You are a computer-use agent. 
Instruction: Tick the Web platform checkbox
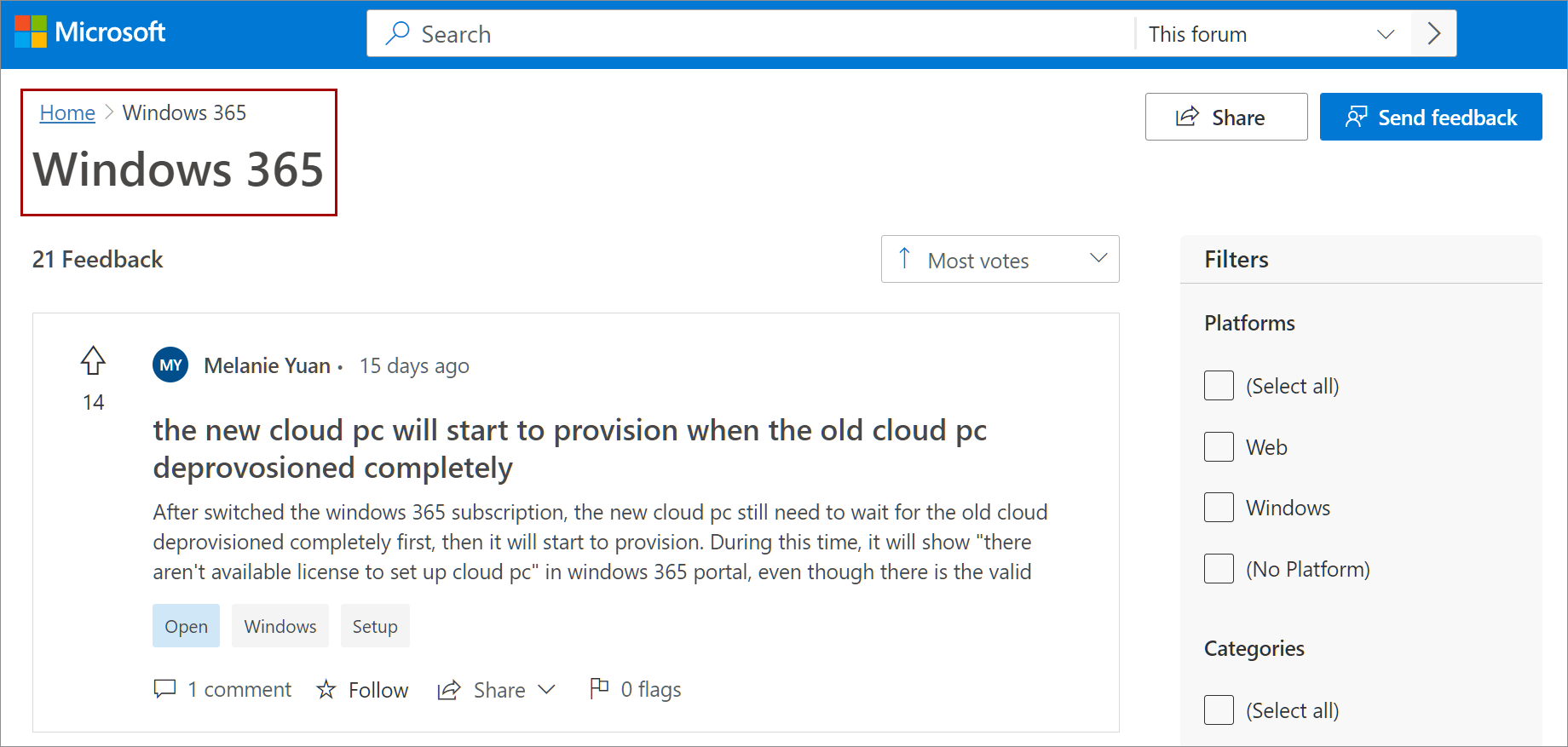click(1219, 446)
